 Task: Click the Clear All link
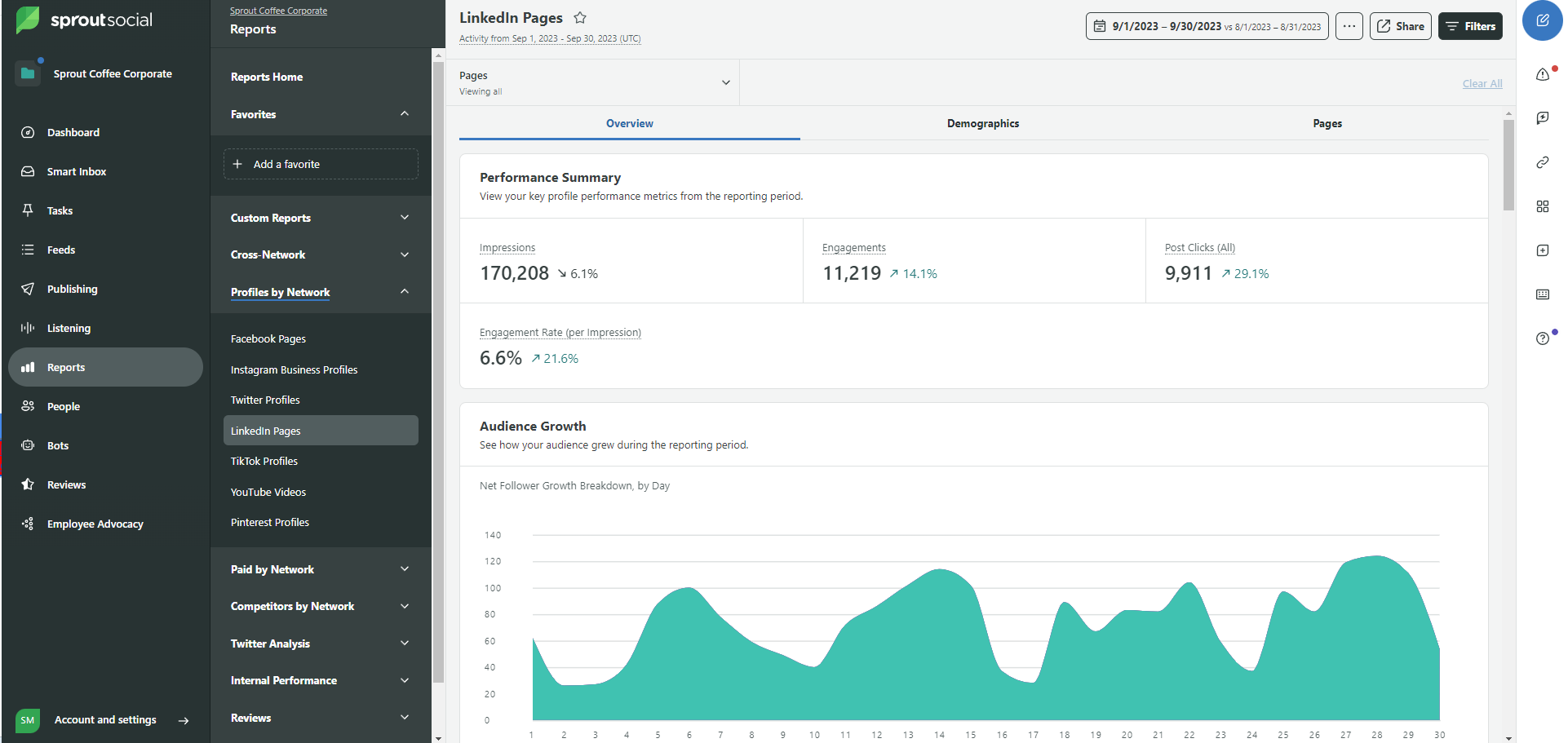(1482, 84)
